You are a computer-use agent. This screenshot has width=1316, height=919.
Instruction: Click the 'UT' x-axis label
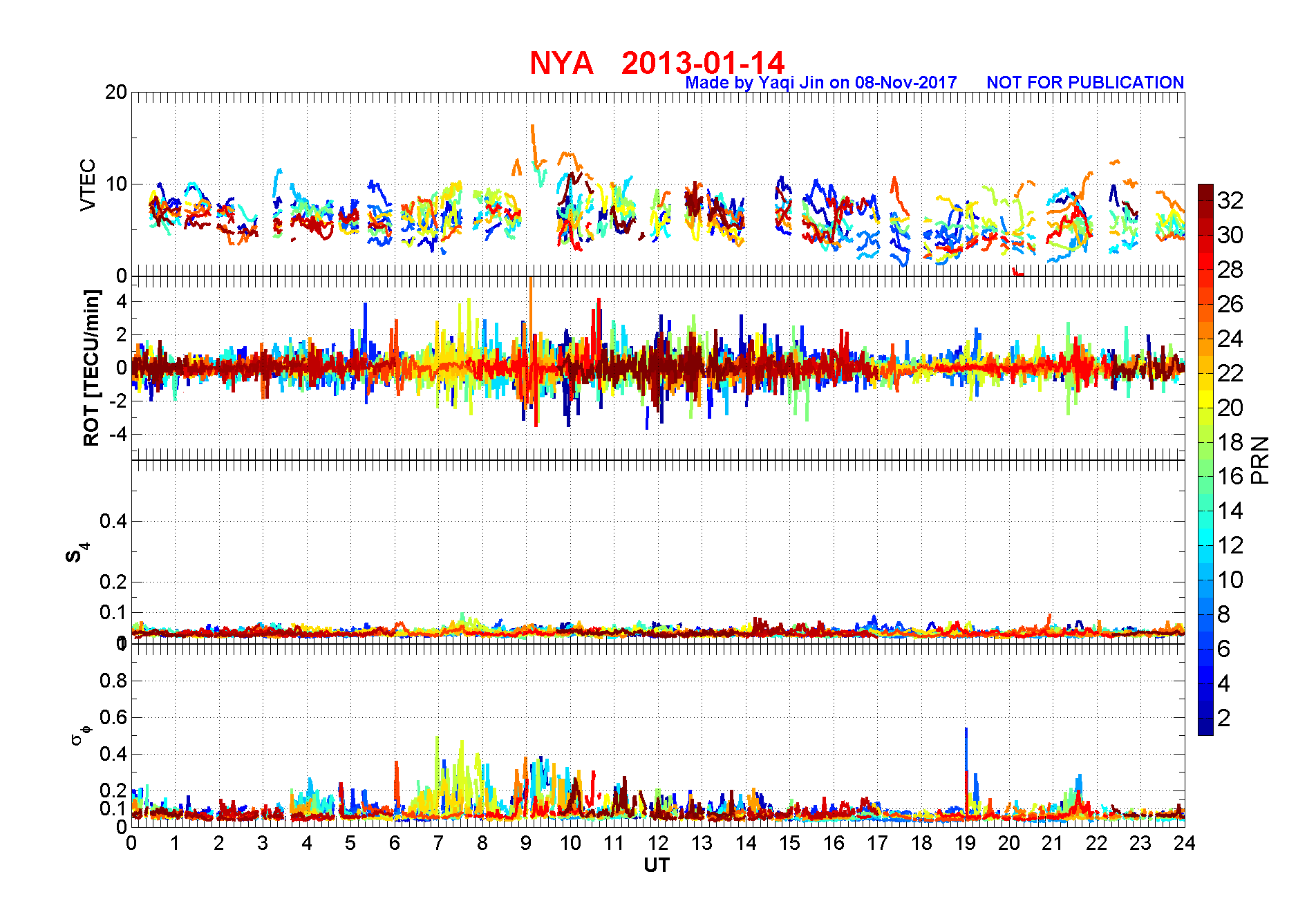(x=657, y=865)
